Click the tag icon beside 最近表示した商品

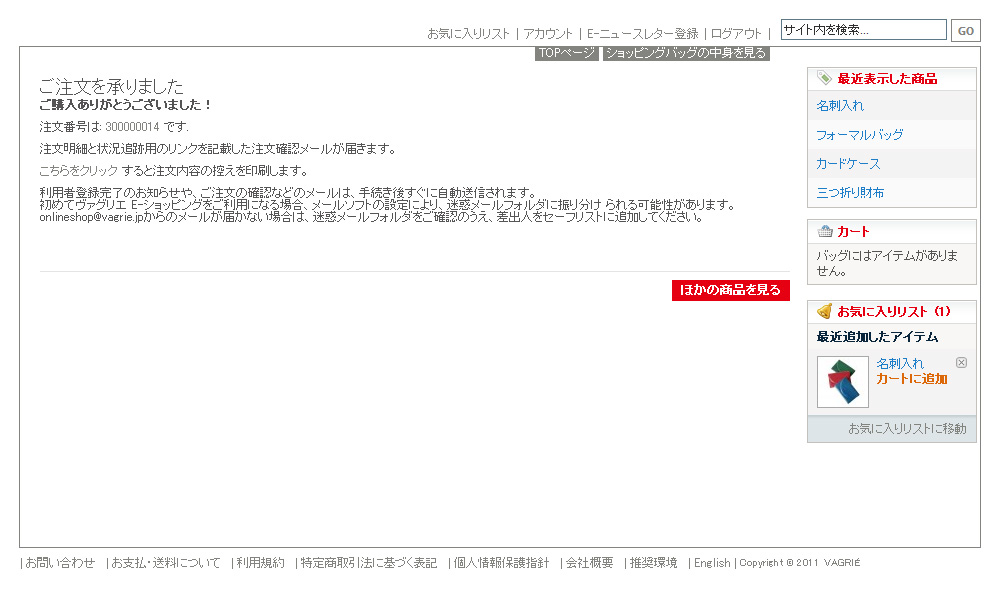click(x=825, y=78)
